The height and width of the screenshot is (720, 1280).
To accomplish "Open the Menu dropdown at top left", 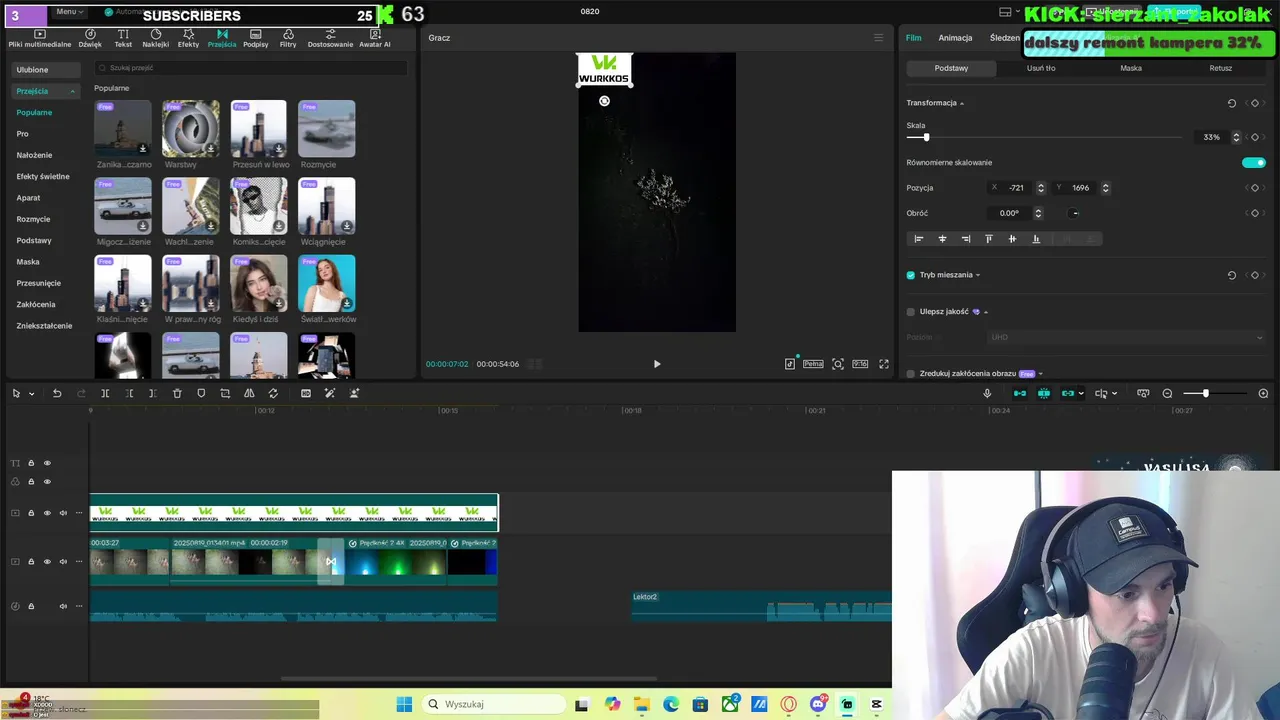I will [x=70, y=11].
